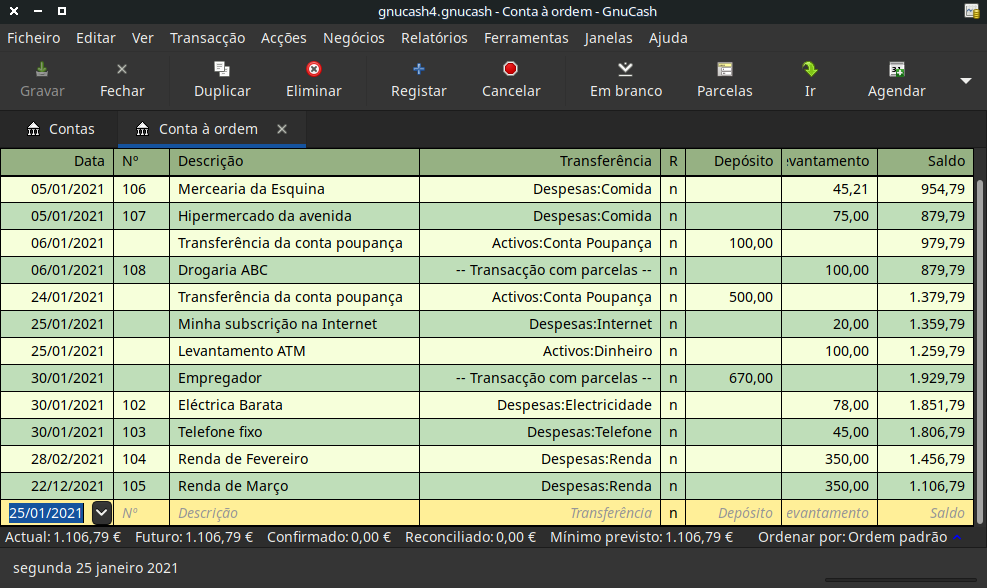Click Ordenar por: Ordem padrão sort control

[860, 536]
